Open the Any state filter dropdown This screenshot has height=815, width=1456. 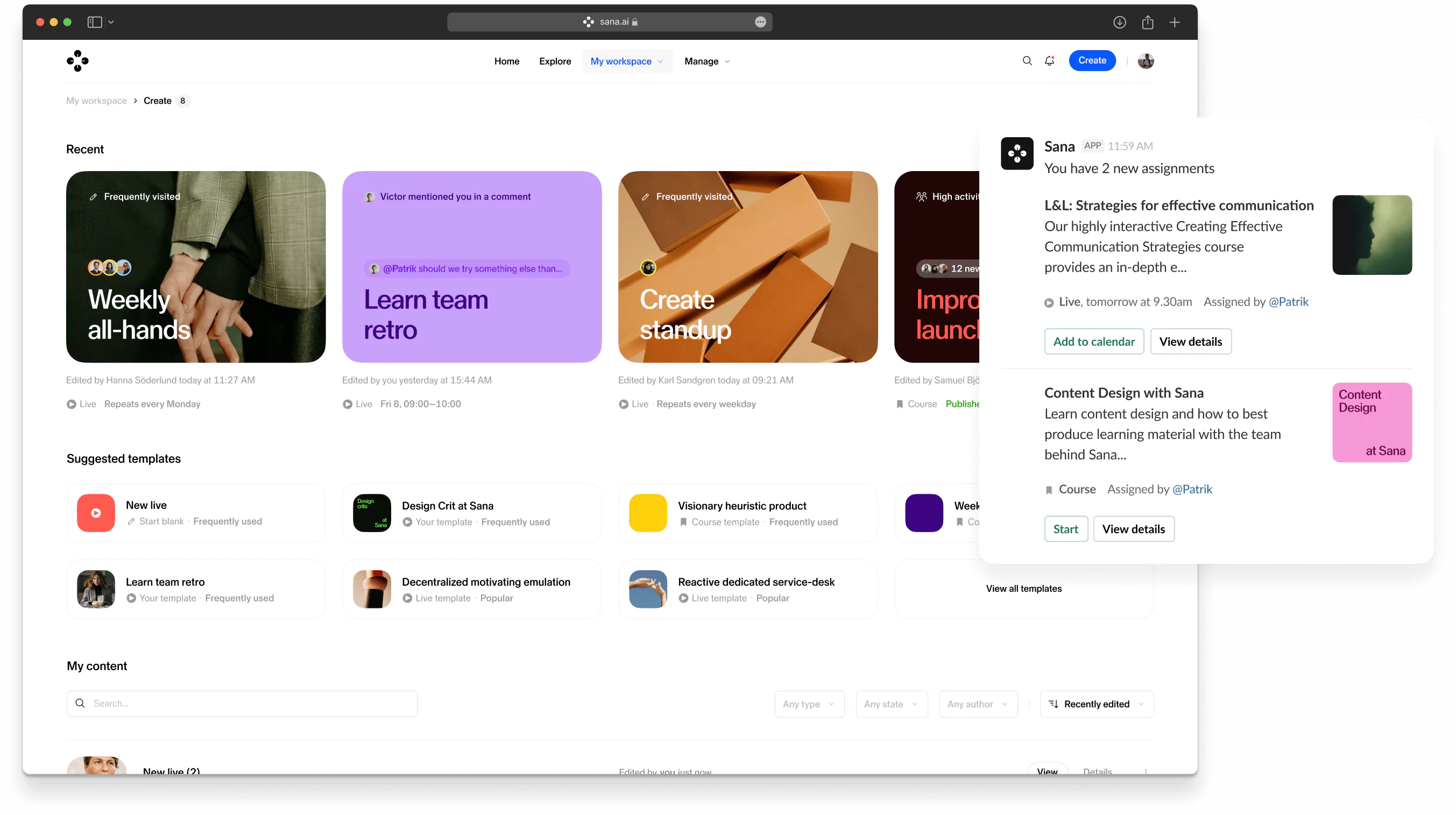coord(891,704)
